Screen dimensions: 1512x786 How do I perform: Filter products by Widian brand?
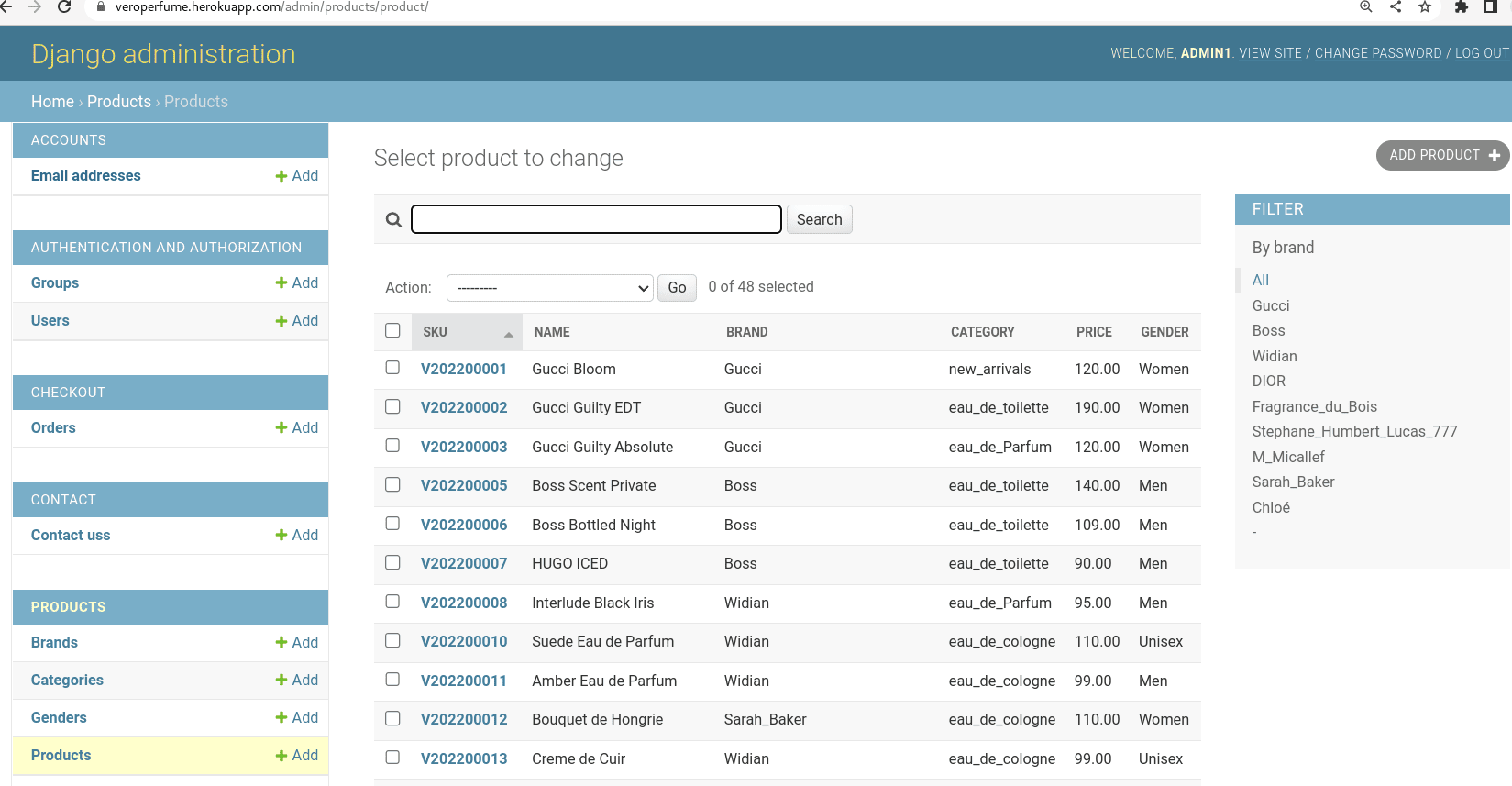(x=1275, y=356)
